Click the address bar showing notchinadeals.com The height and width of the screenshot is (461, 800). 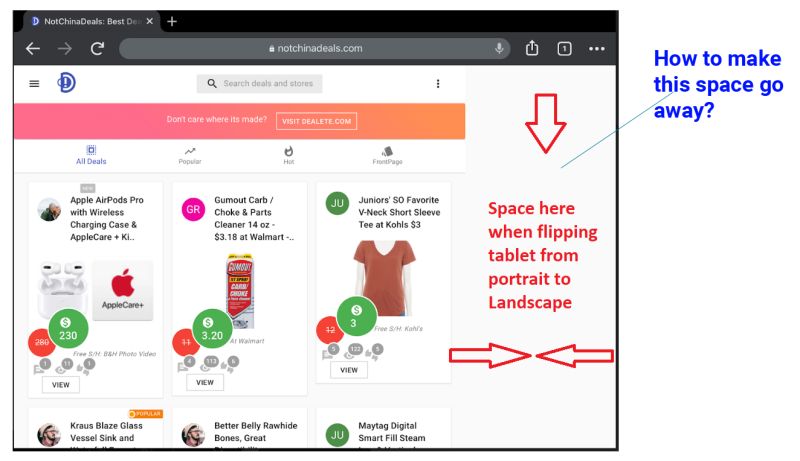(x=314, y=48)
